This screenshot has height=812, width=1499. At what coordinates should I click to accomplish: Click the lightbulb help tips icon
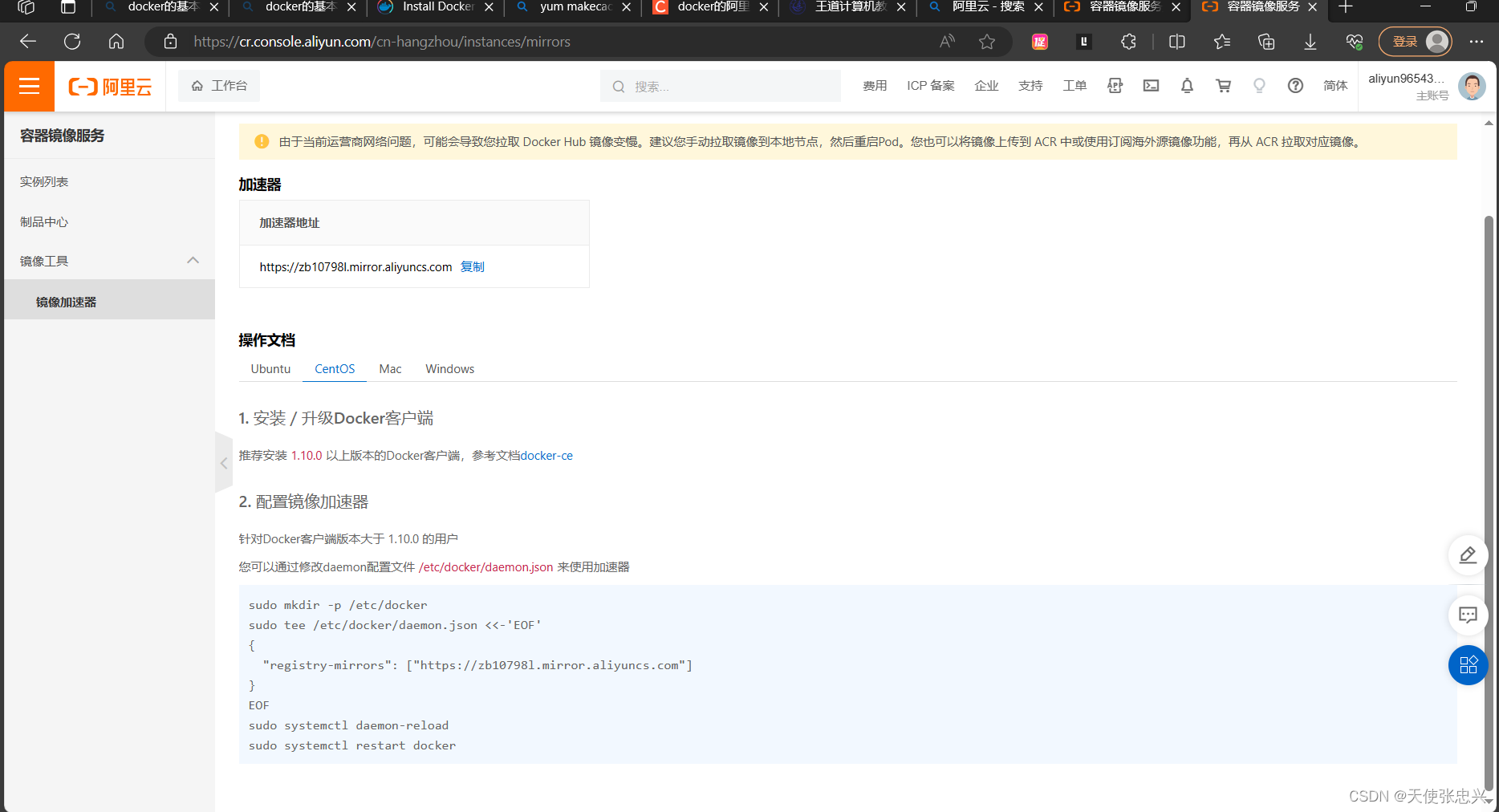tap(1259, 86)
